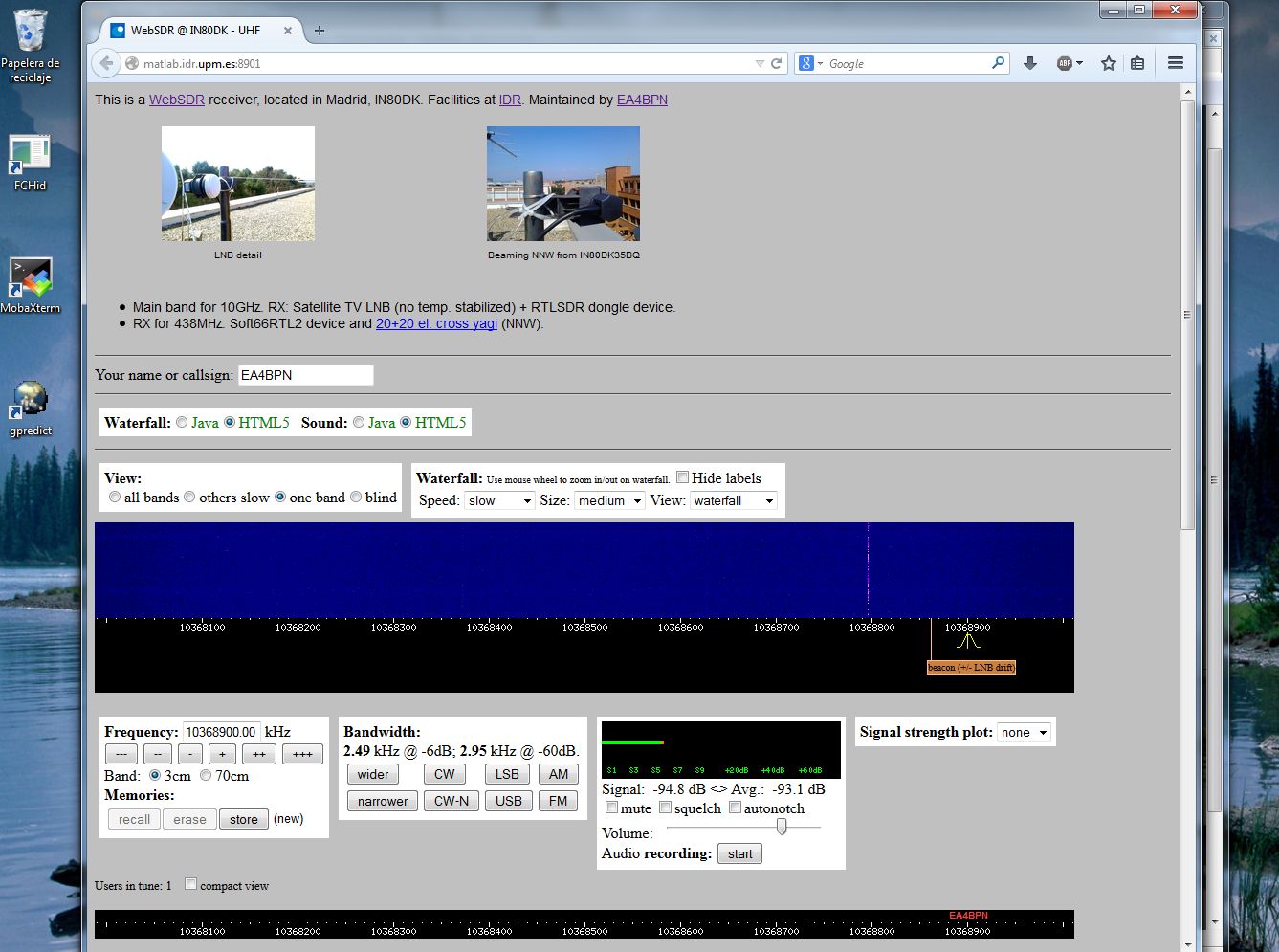This screenshot has width=1279, height=952.
Task: Follow the 20+20 el. cross yagi link
Action: click(x=436, y=323)
